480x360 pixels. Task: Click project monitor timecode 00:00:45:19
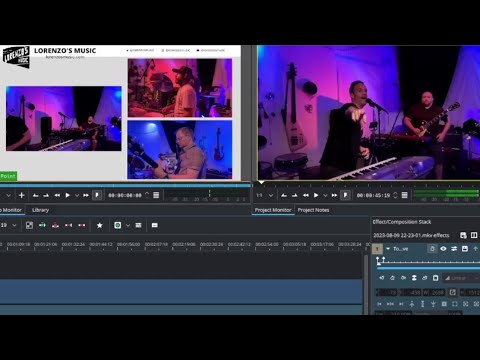click(x=373, y=195)
